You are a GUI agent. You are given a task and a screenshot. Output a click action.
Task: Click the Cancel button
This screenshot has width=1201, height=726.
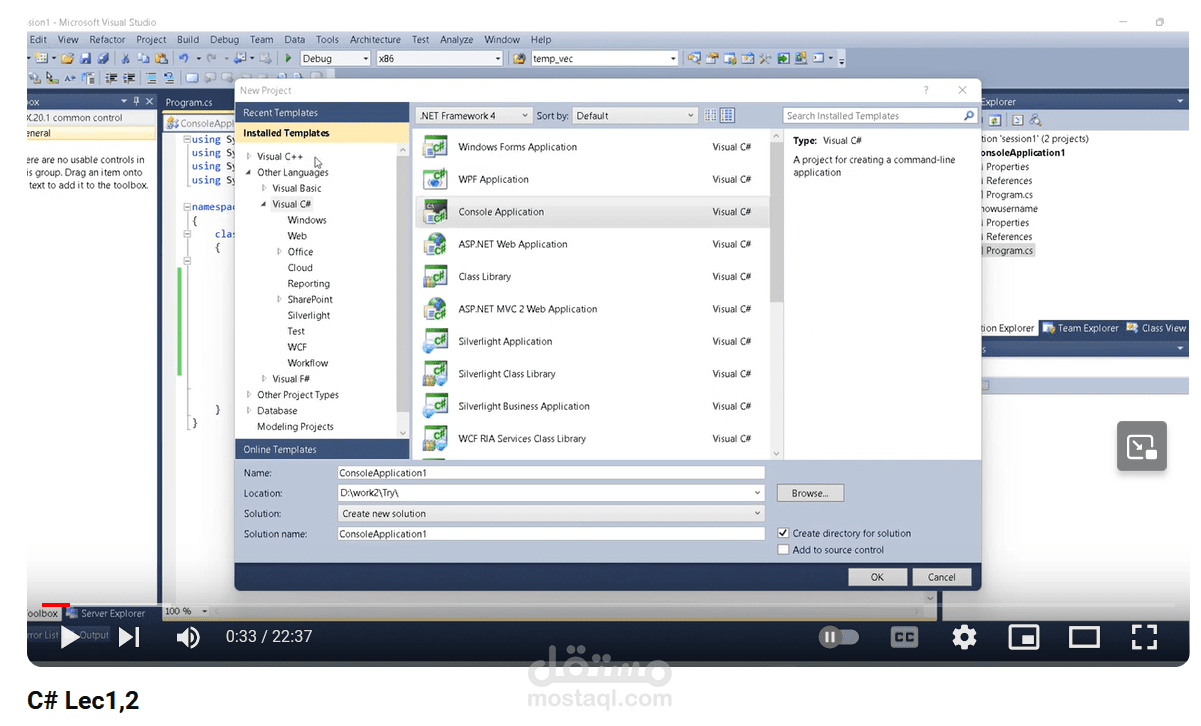tap(941, 577)
